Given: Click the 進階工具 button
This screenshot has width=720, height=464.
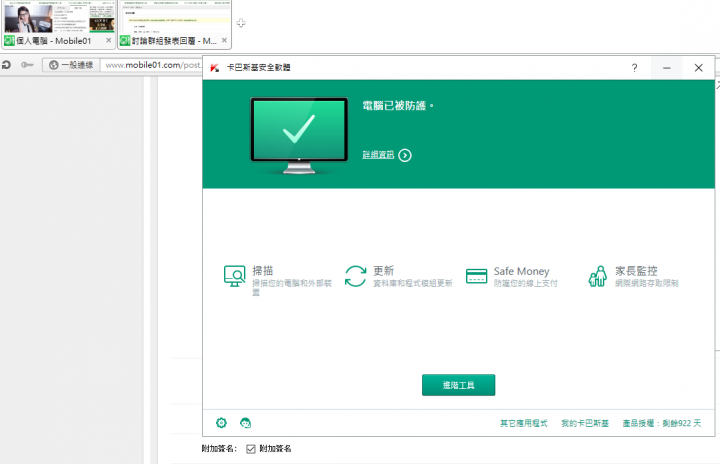Looking at the screenshot, I should (x=458, y=385).
